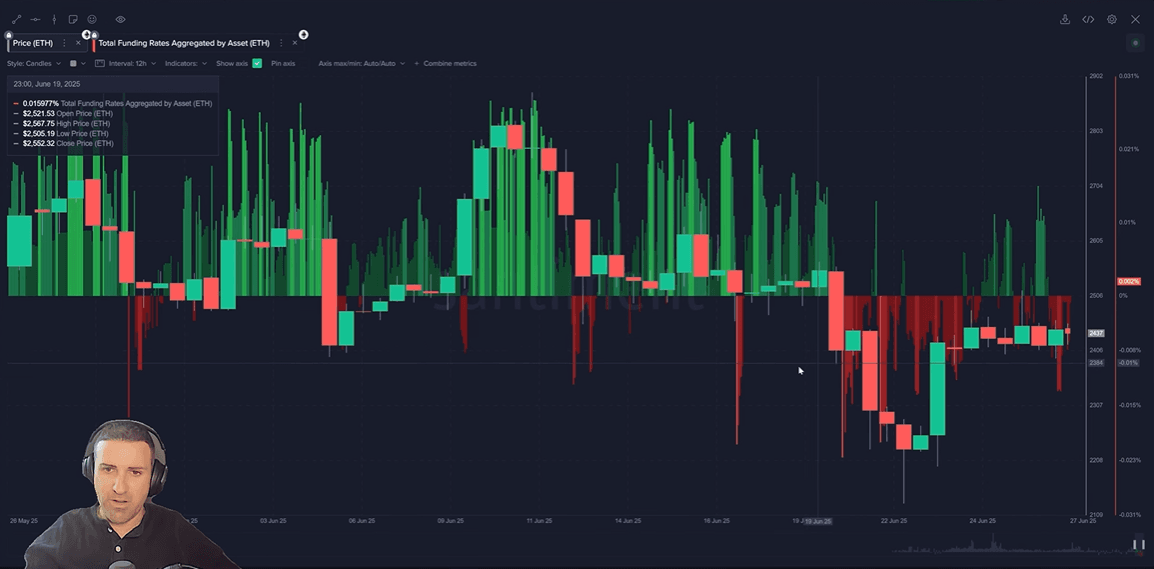1154x569 pixels.
Task: Select Total Funding Rates Aggregated tab
Action: coord(184,43)
